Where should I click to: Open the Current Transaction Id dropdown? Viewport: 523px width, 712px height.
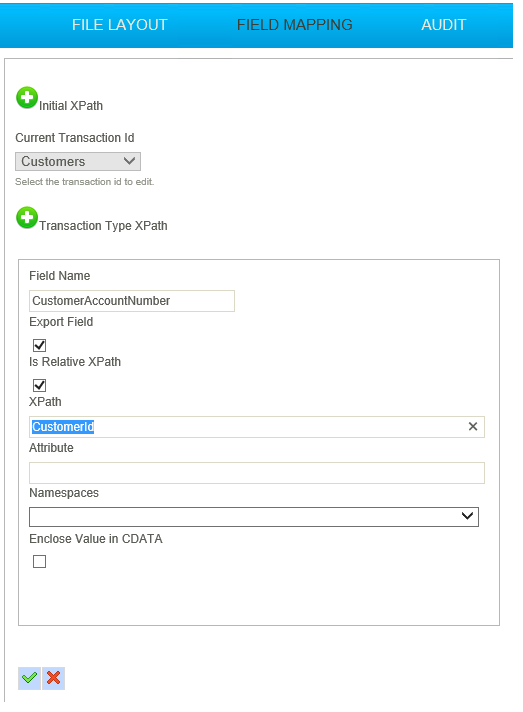[x=78, y=162]
